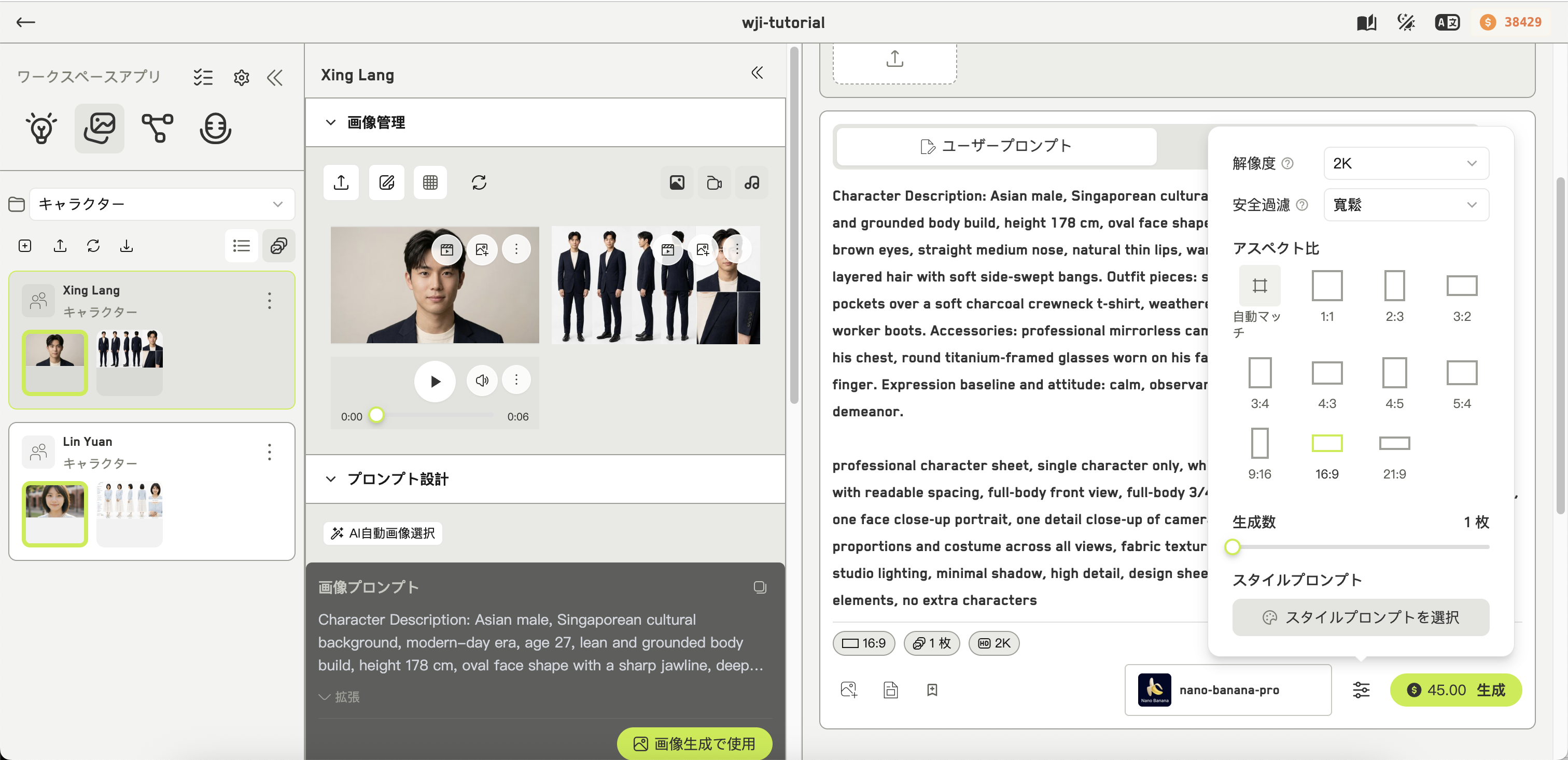The image size is (1568, 760).
Task: Switch image management to grid view
Action: point(430,182)
